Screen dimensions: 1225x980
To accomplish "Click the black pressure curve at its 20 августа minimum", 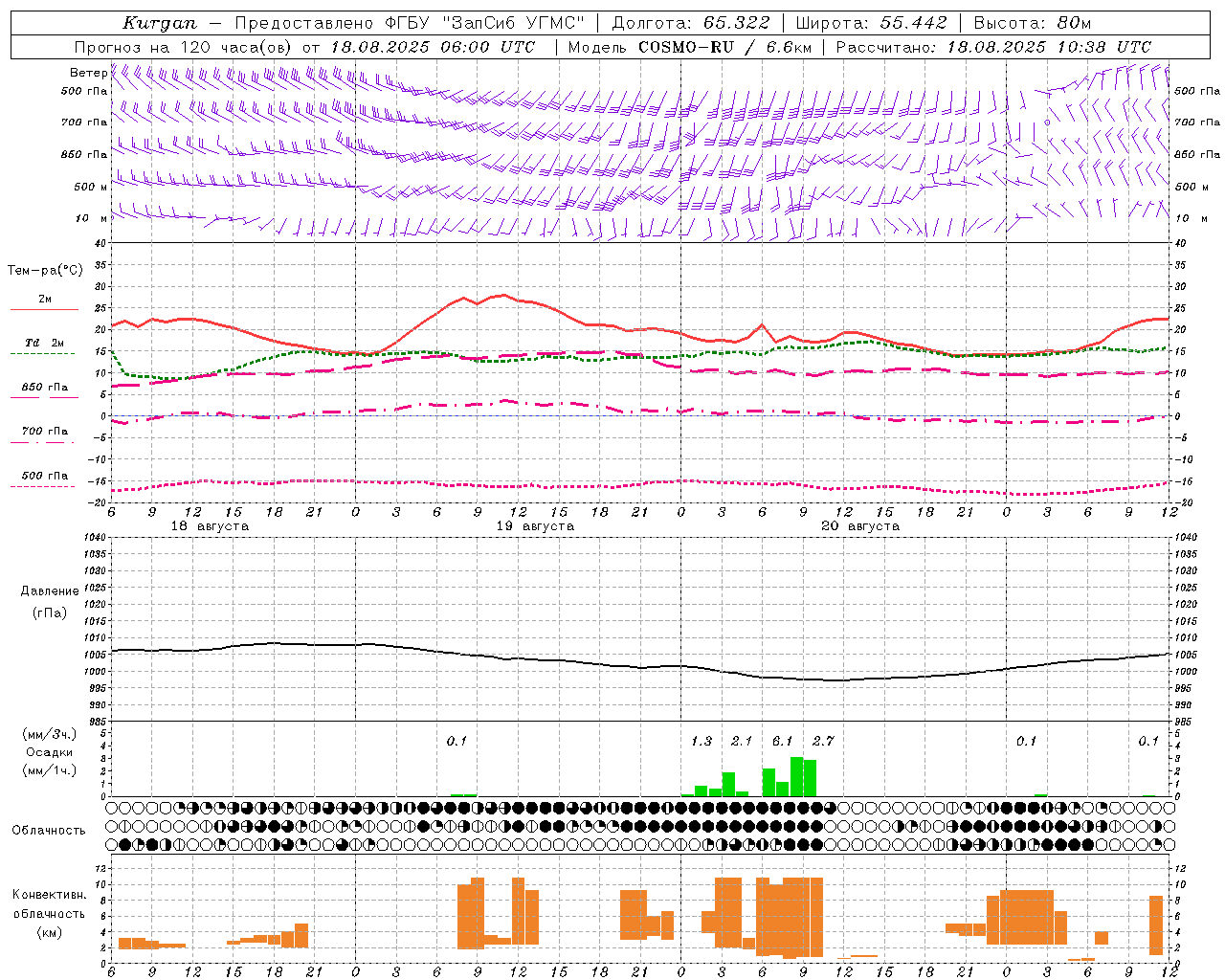I will point(837,680).
